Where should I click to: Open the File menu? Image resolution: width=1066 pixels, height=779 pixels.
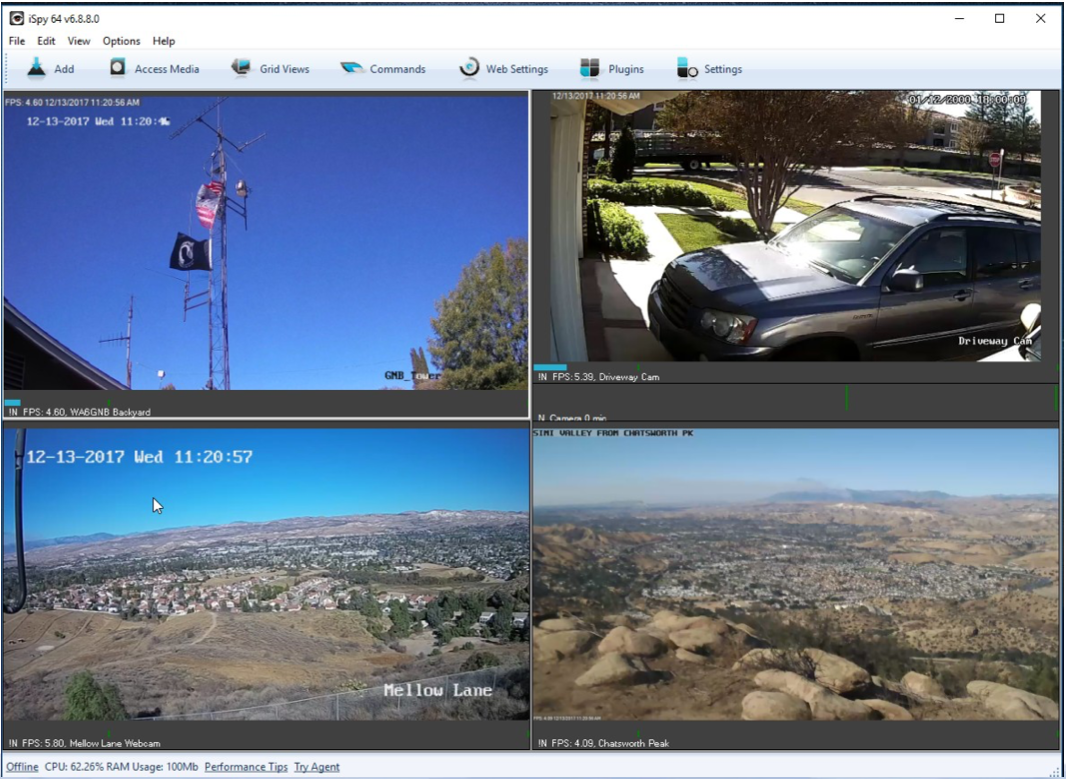(17, 41)
